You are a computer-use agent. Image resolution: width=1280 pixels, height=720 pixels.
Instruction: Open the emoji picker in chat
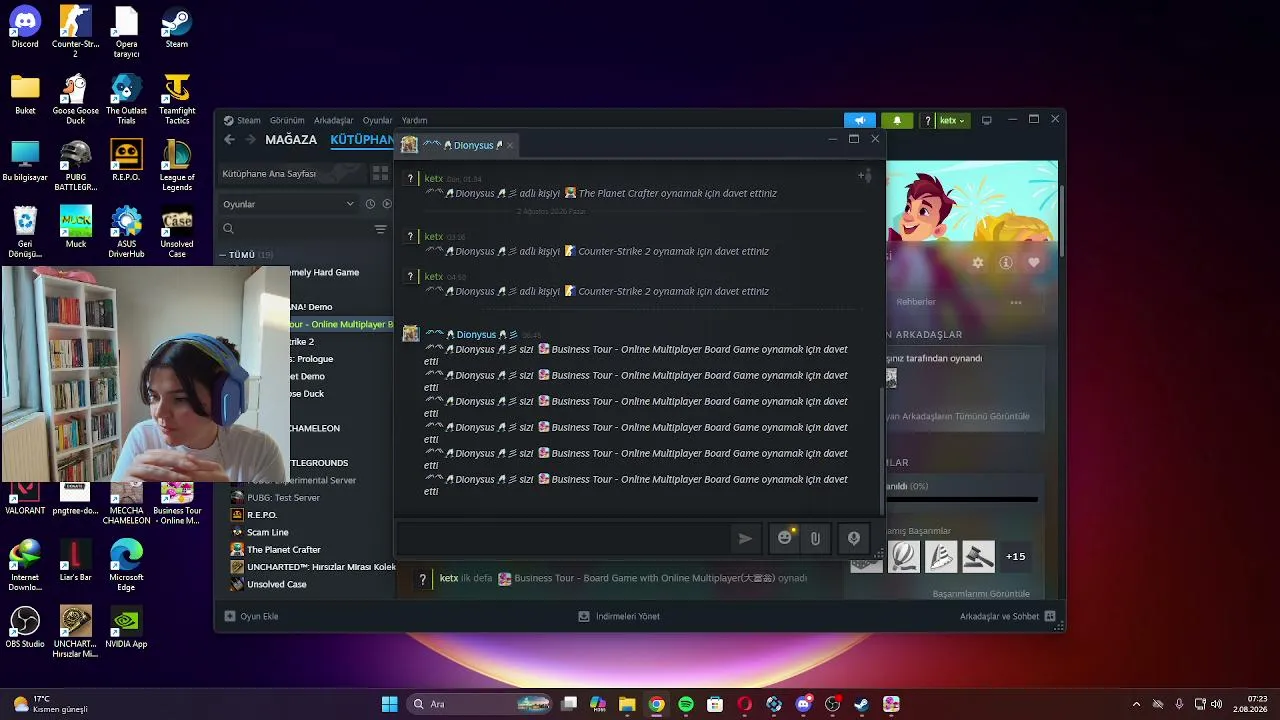[785, 538]
